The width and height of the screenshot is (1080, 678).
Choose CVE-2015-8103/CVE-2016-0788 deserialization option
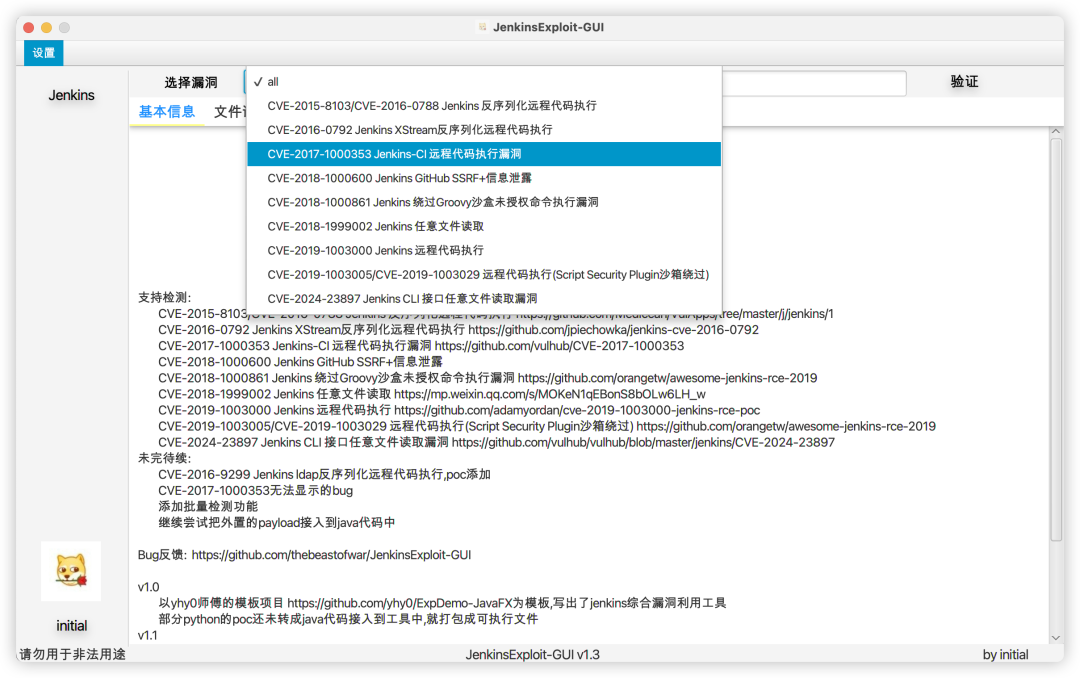484,105
